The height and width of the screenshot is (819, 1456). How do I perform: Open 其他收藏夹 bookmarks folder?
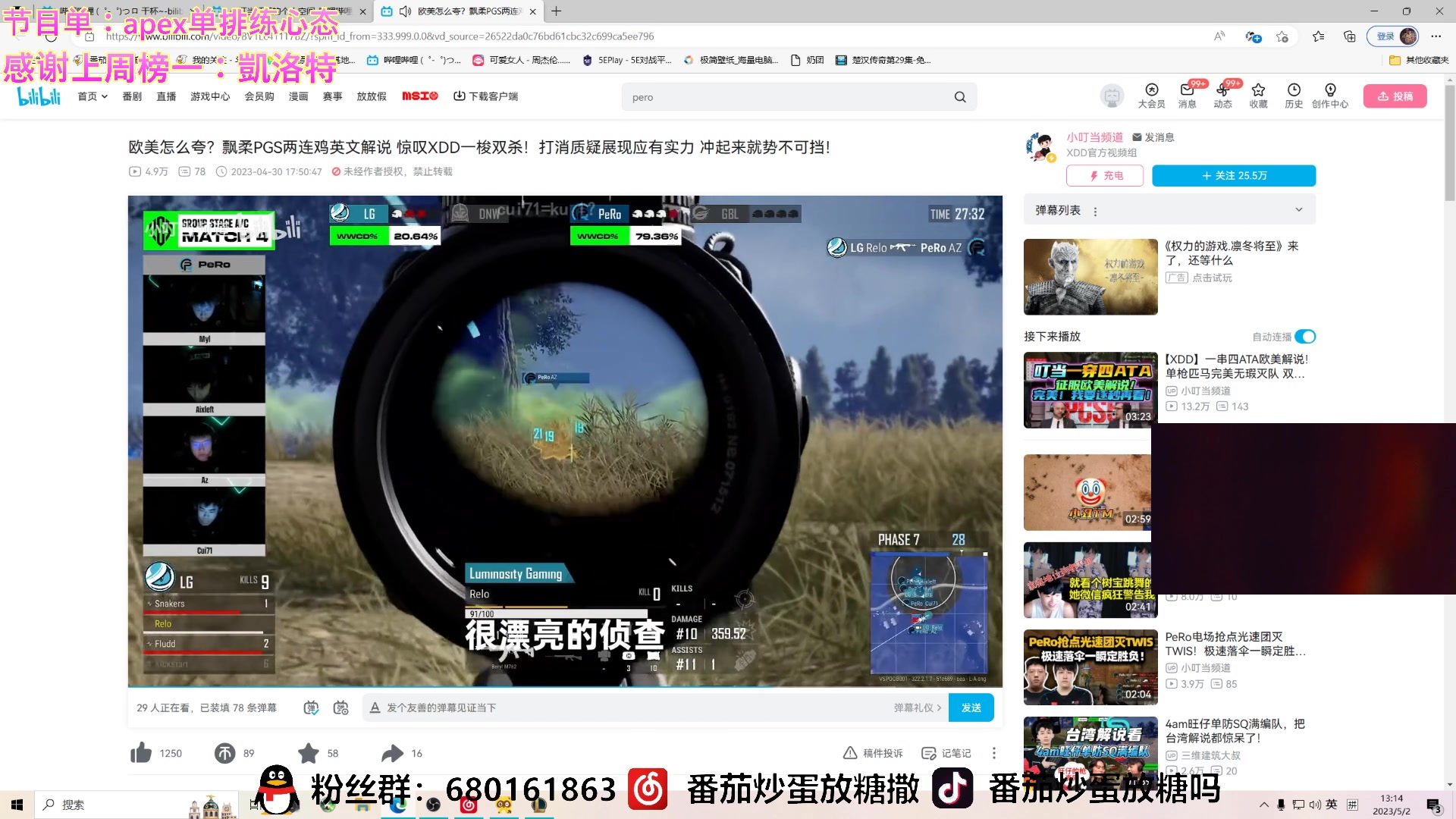pyautogui.click(x=1419, y=60)
